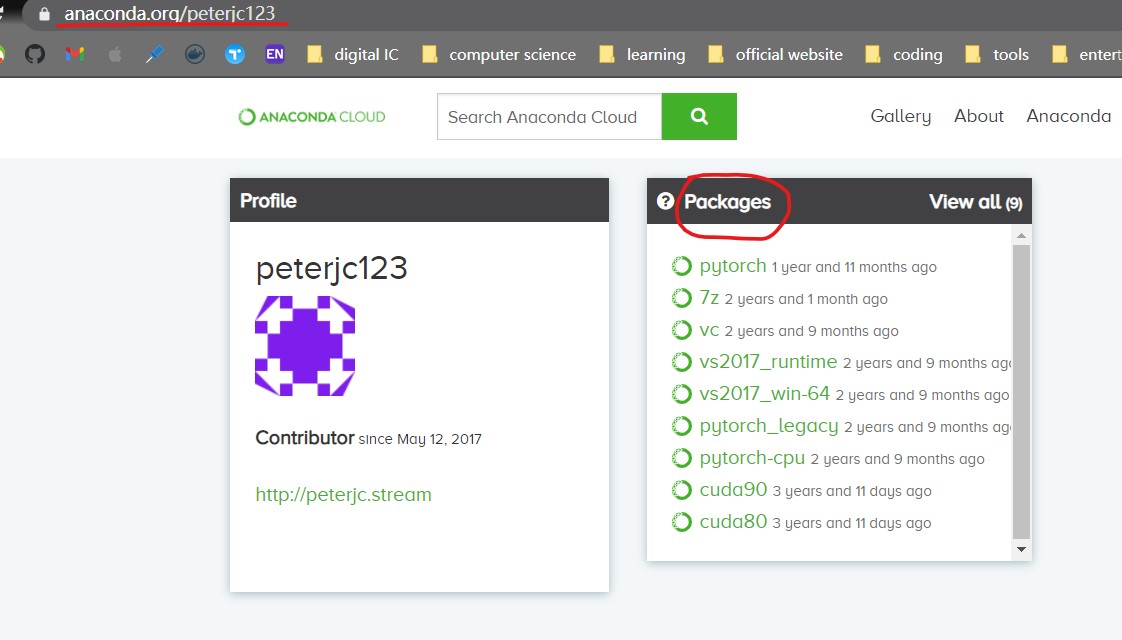Open the pytorch-cpu package link
This screenshot has width=1122, height=640.
pyautogui.click(x=752, y=458)
